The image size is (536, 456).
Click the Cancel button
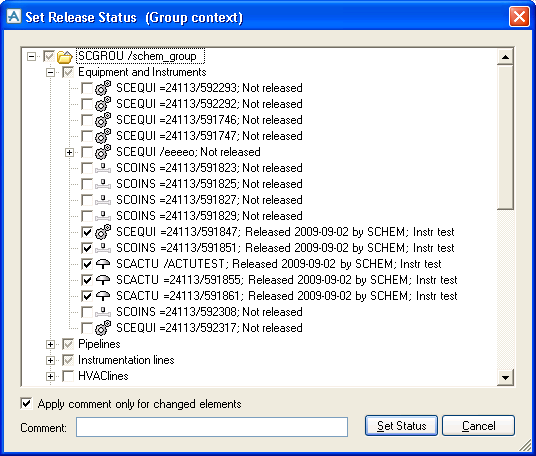(478, 426)
